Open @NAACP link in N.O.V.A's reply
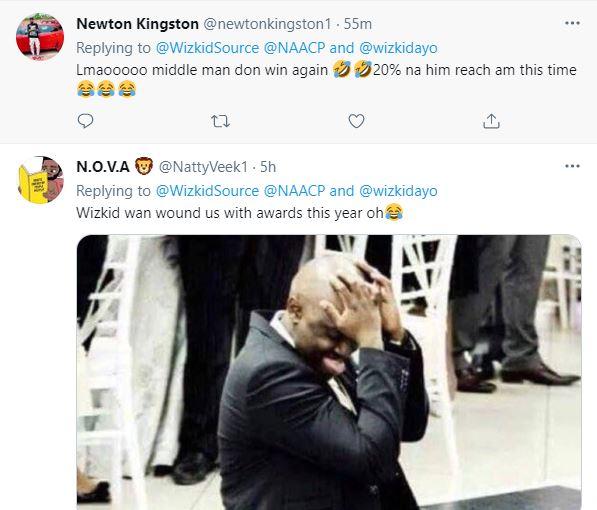This screenshot has width=597, height=510. [x=294, y=191]
